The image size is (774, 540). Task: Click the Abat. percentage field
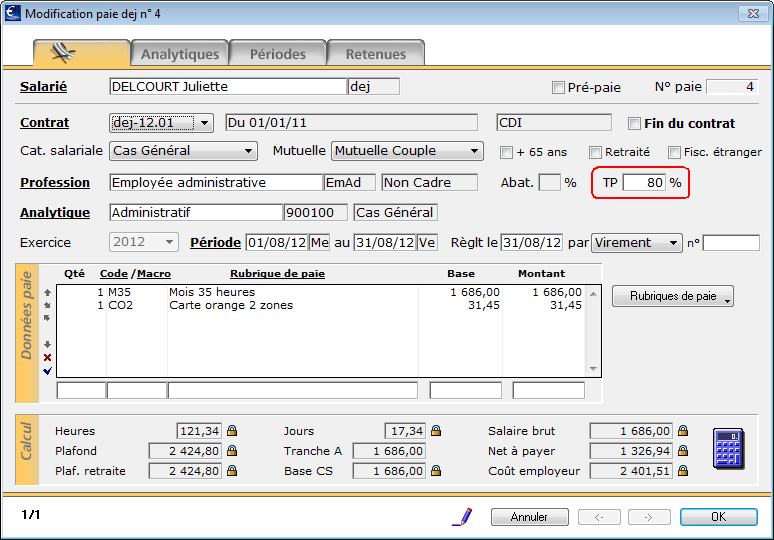(x=549, y=183)
